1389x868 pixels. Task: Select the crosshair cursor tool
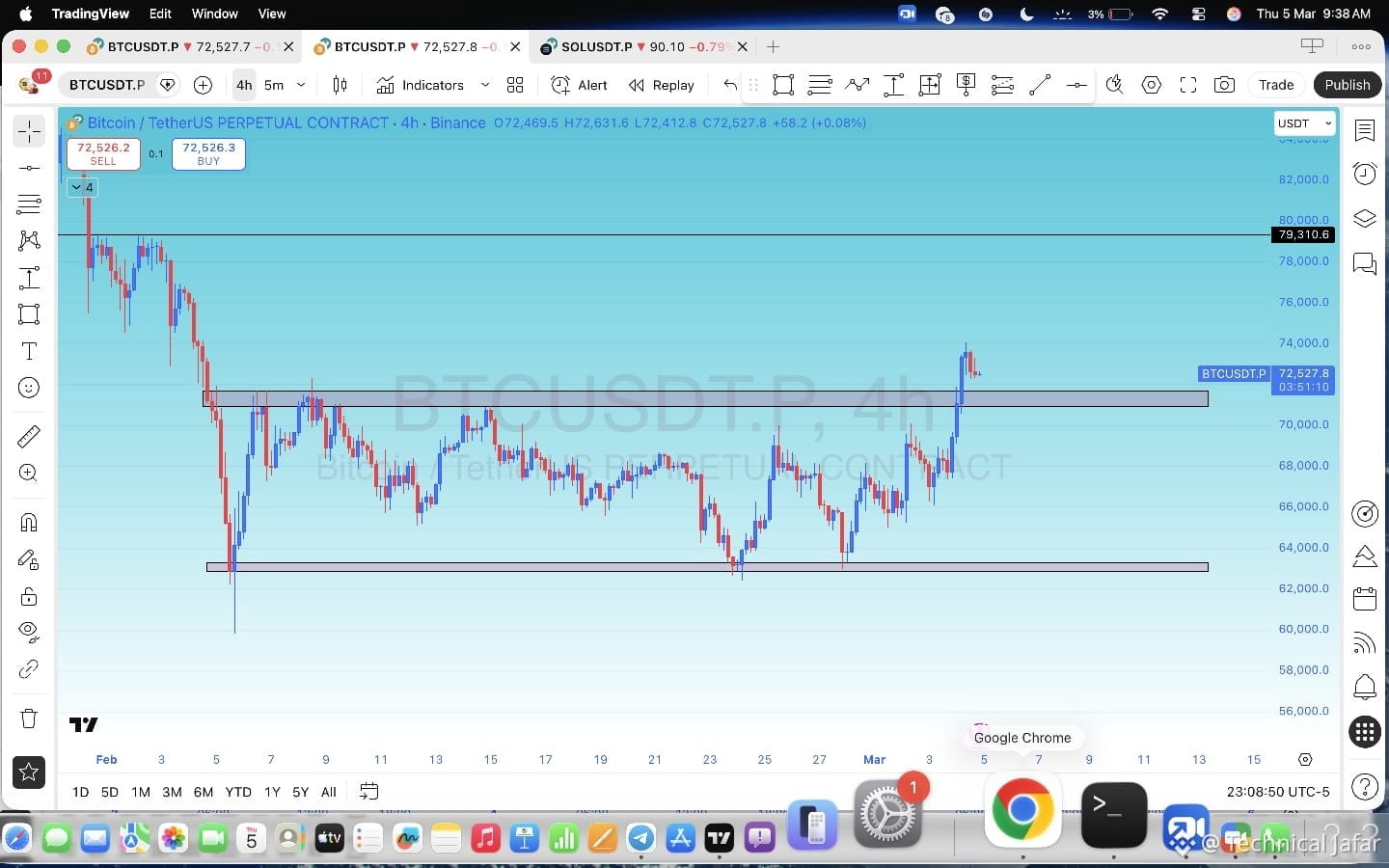coord(29,131)
